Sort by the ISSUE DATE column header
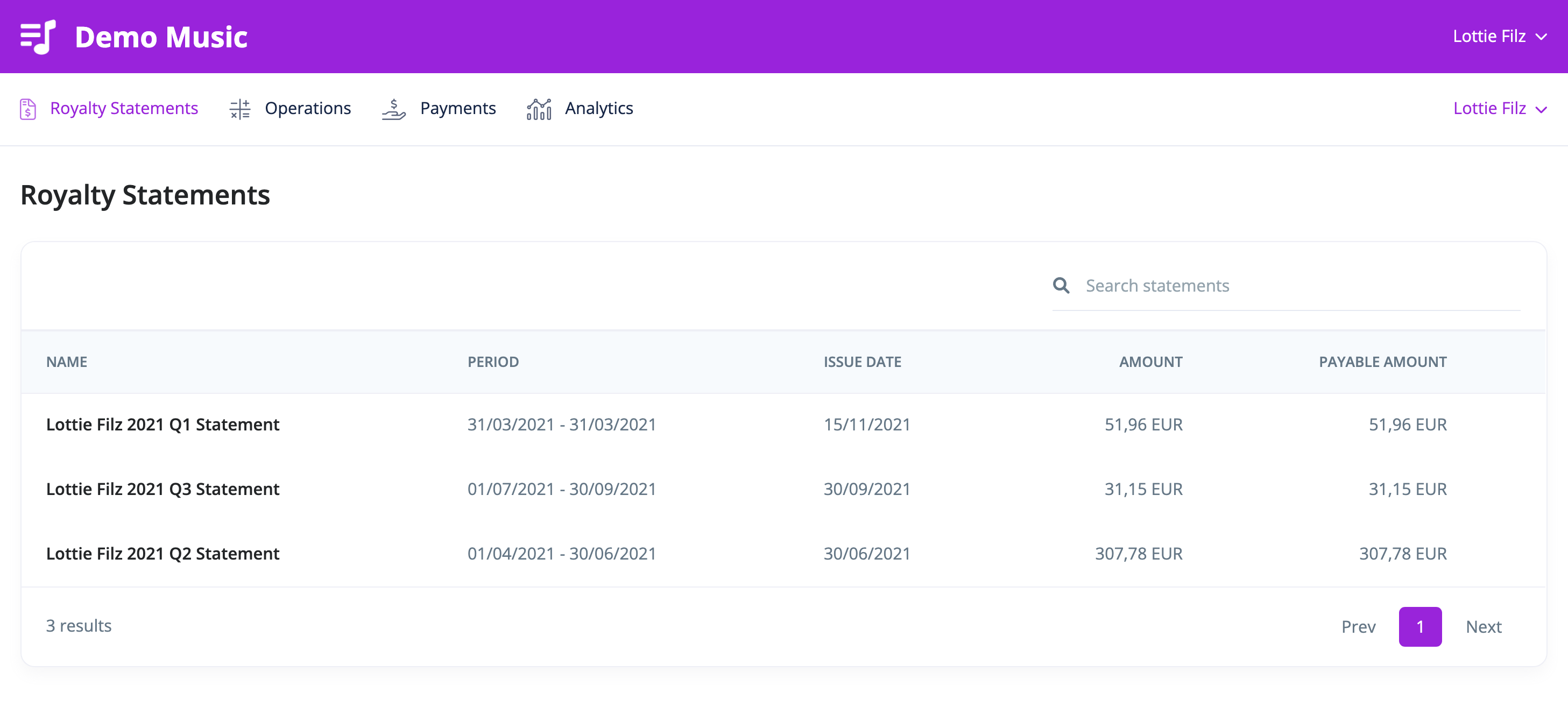Screen dimensions: 1568x707 click(x=862, y=362)
